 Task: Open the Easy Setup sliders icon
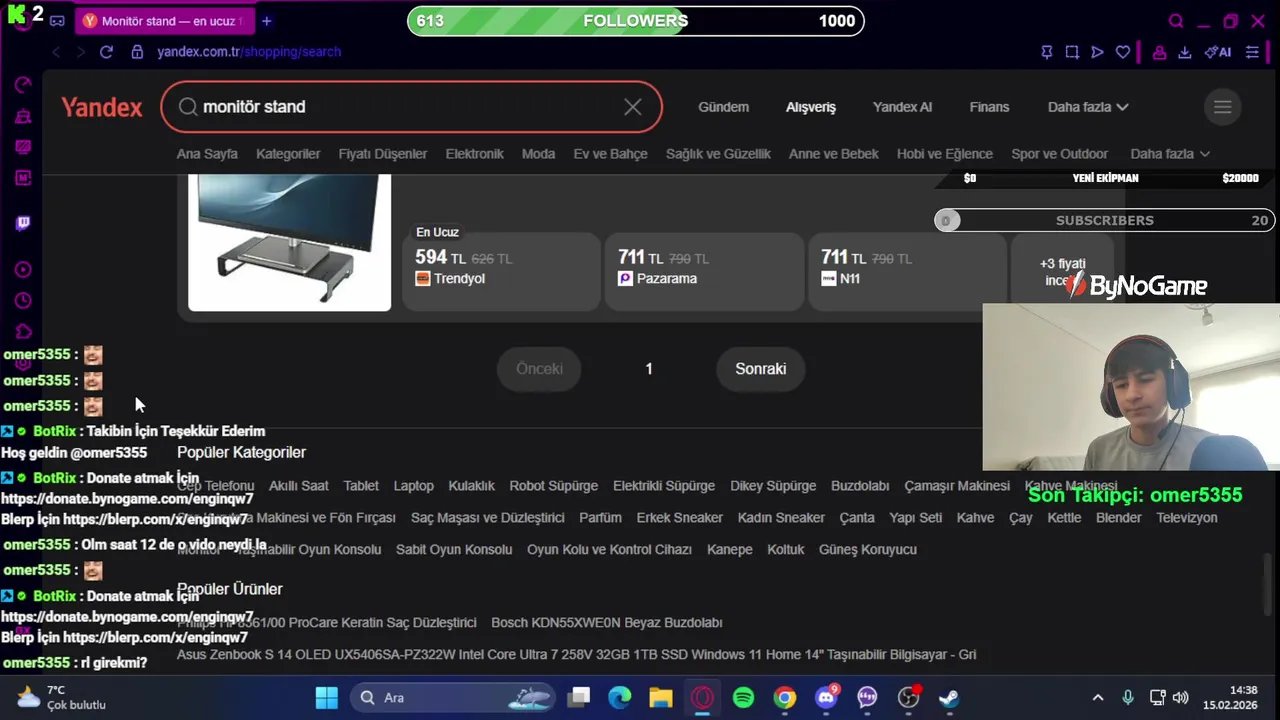[x=1252, y=52]
